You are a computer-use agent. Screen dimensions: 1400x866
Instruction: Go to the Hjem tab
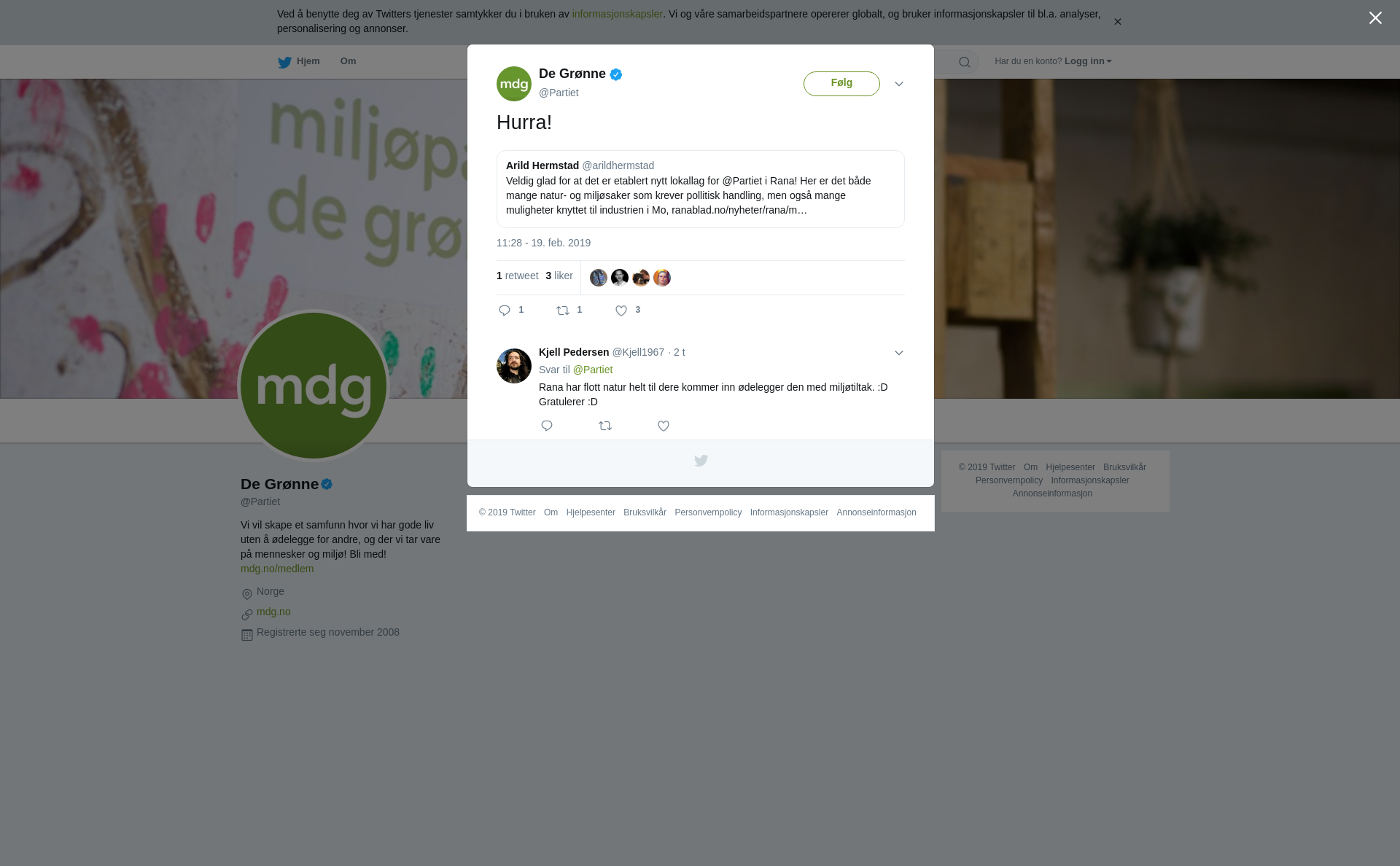pyautogui.click(x=299, y=62)
